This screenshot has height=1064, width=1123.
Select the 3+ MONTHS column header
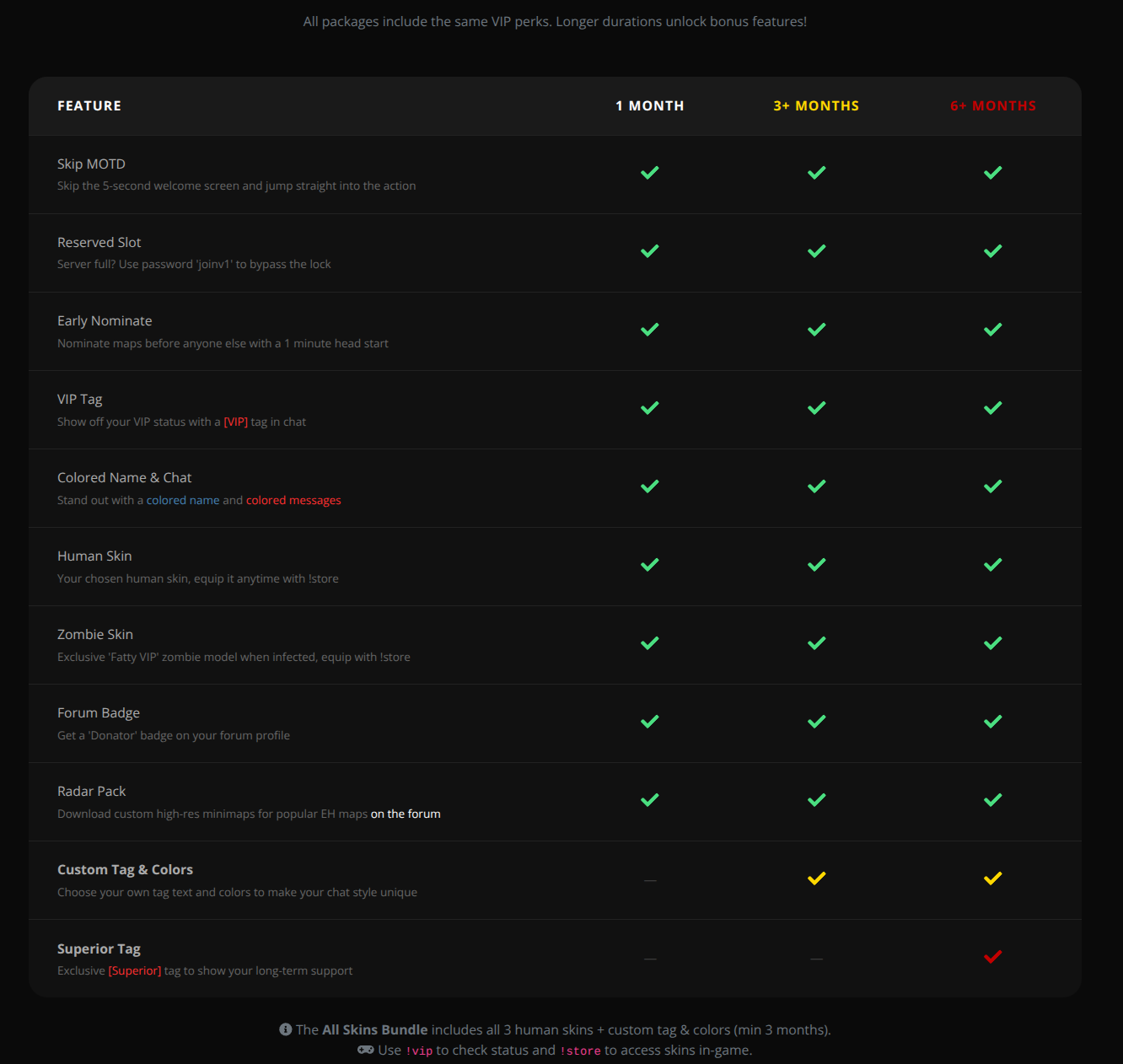point(816,106)
